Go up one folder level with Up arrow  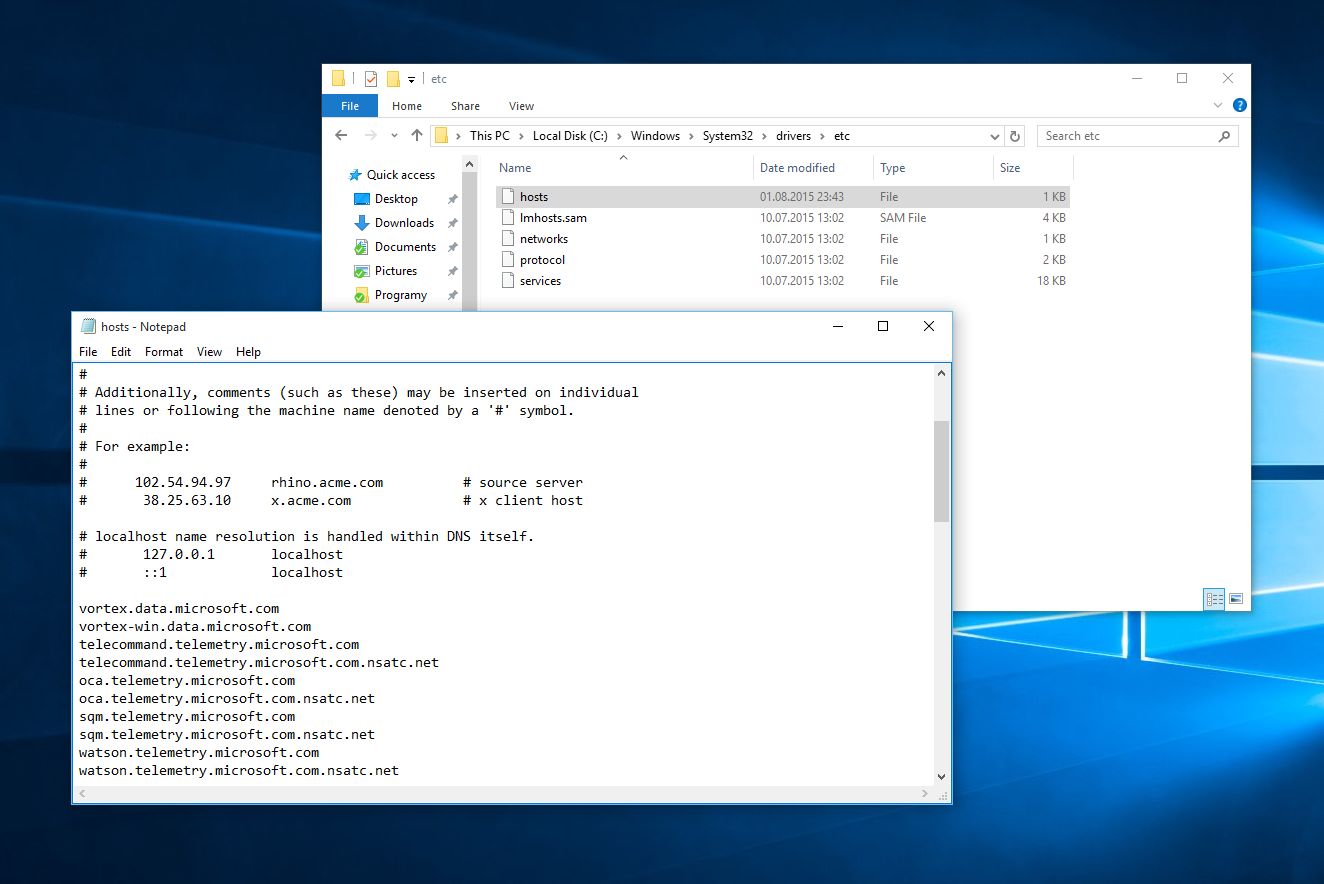point(416,136)
